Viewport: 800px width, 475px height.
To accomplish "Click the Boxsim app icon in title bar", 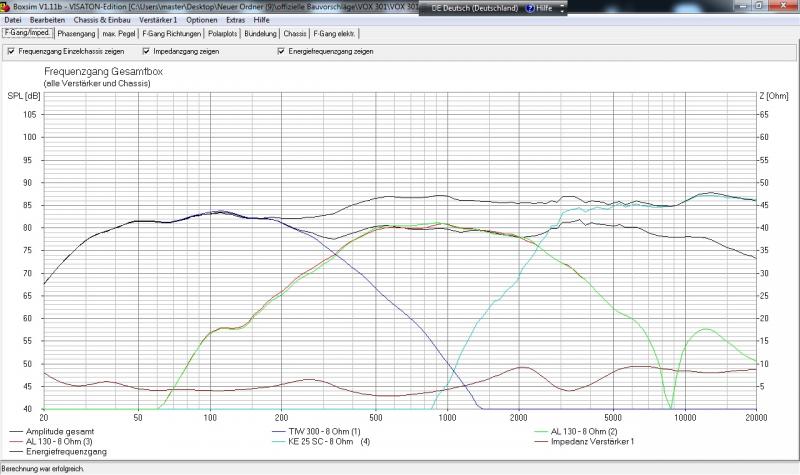I will (6, 6).
